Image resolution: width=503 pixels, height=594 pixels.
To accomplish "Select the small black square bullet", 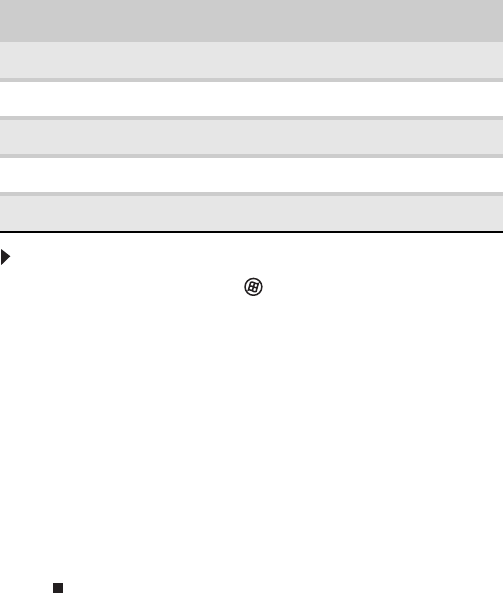I will point(58,588).
